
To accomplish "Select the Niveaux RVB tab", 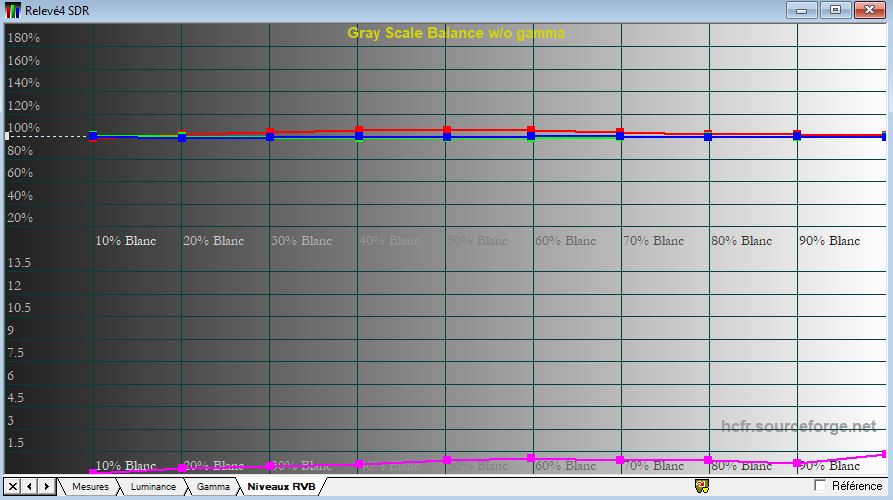I will point(281,487).
